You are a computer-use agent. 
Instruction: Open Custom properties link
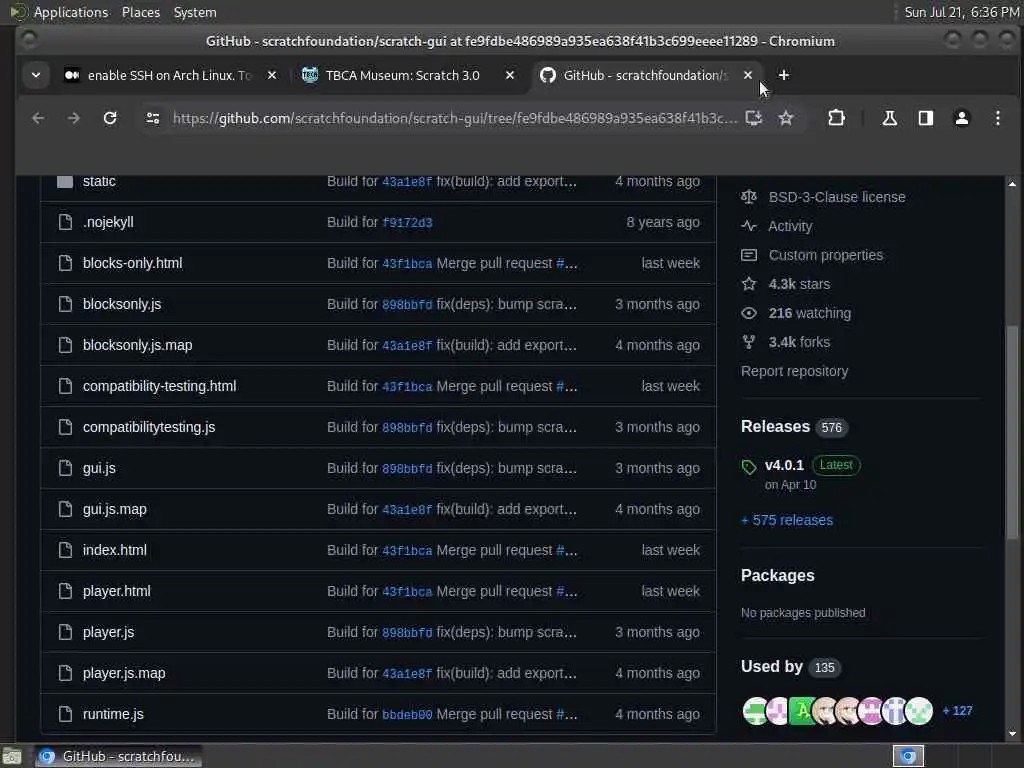[825, 255]
